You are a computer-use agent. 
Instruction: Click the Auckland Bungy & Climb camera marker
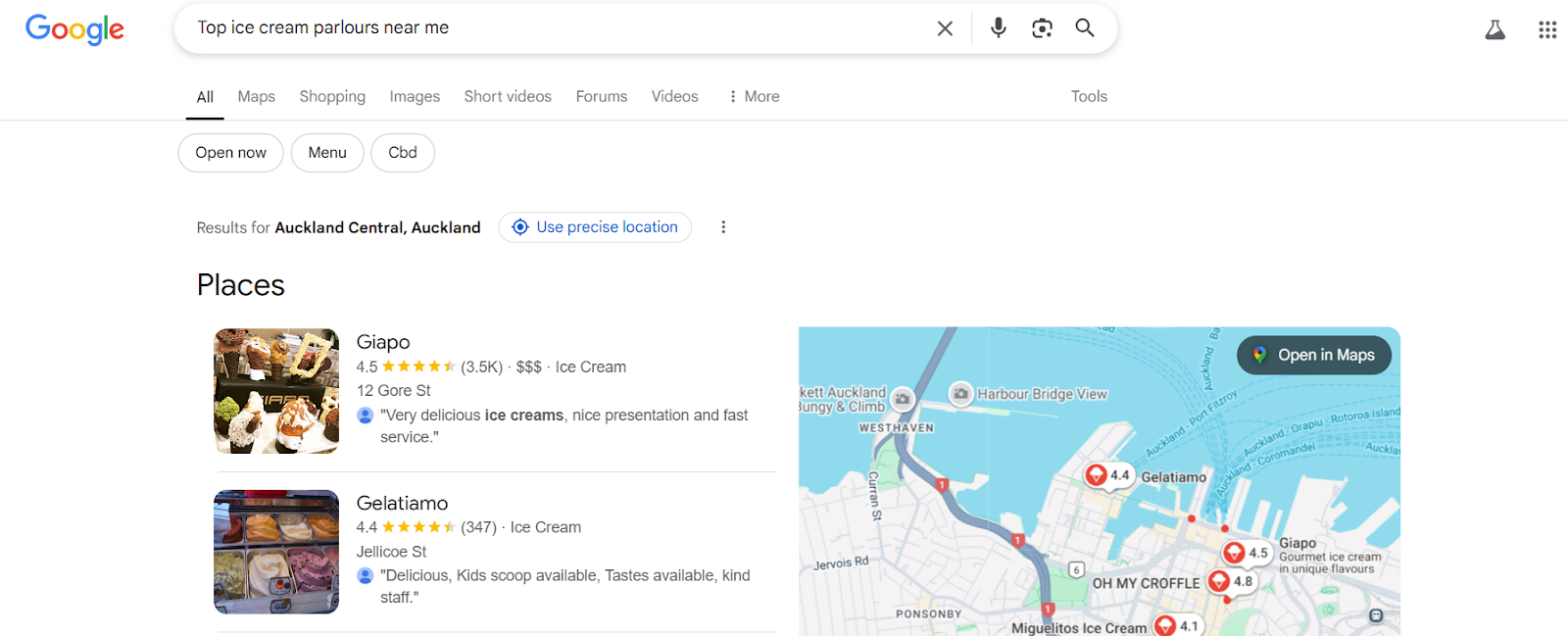pyautogui.click(x=903, y=399)
